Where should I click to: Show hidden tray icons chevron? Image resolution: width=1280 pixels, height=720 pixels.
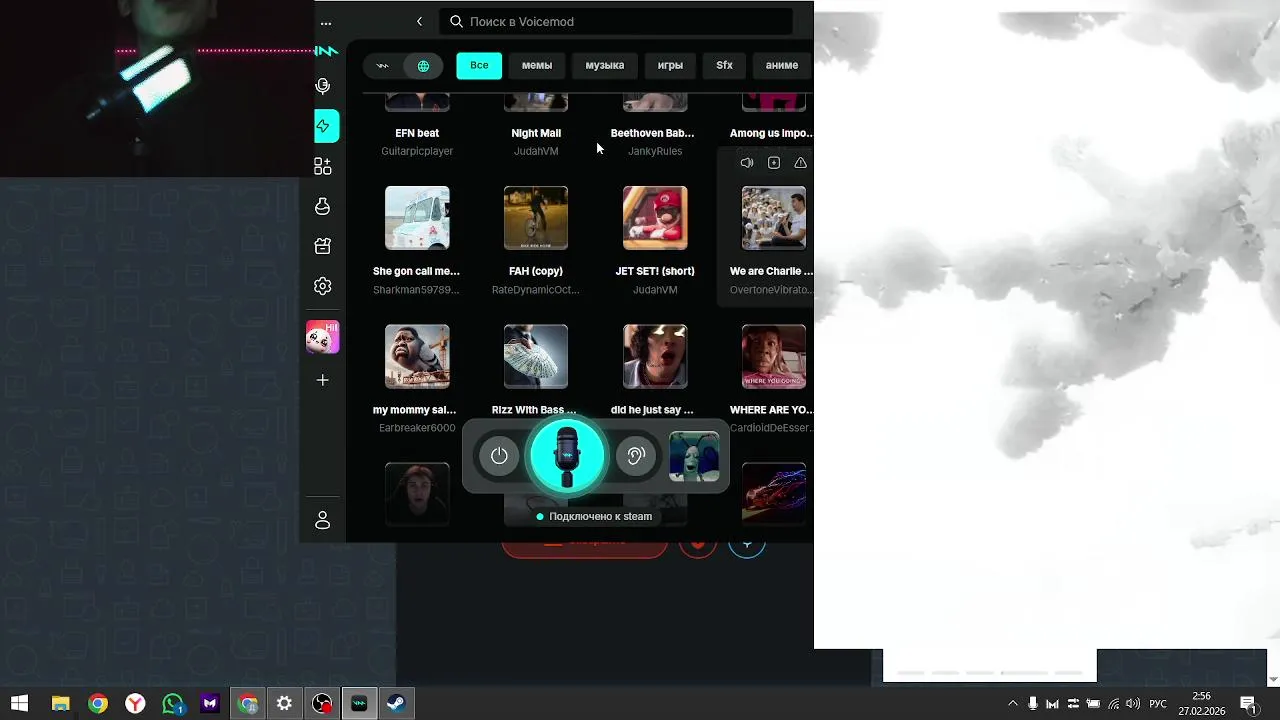coord(1012,704)
